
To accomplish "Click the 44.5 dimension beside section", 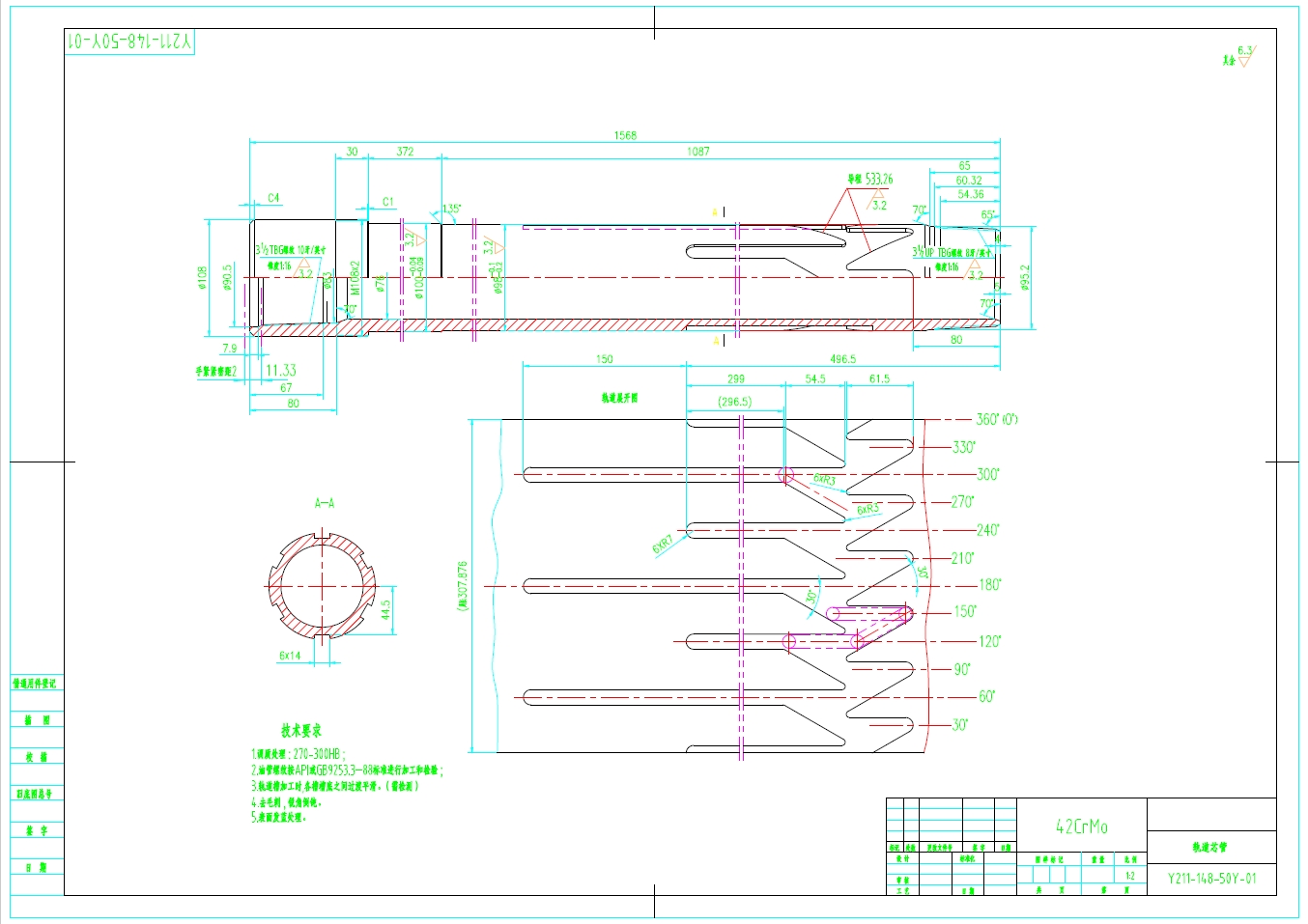I will (x=384, y=610).
